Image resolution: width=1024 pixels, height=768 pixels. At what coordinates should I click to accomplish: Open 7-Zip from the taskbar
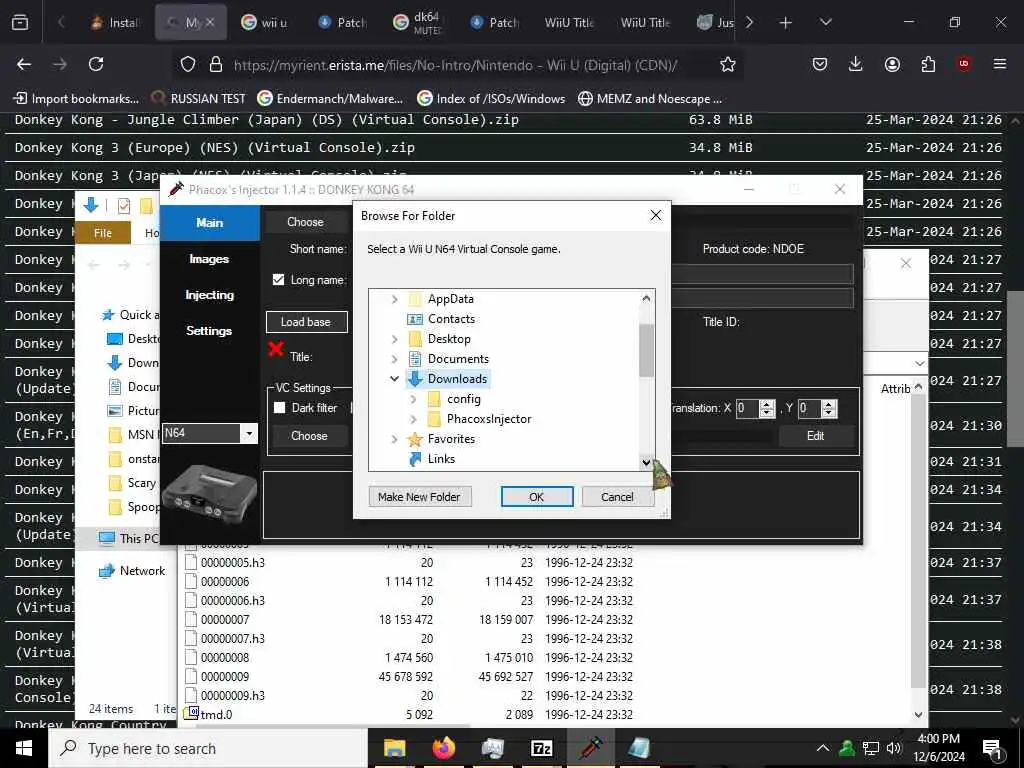click(x=542, y=748)
